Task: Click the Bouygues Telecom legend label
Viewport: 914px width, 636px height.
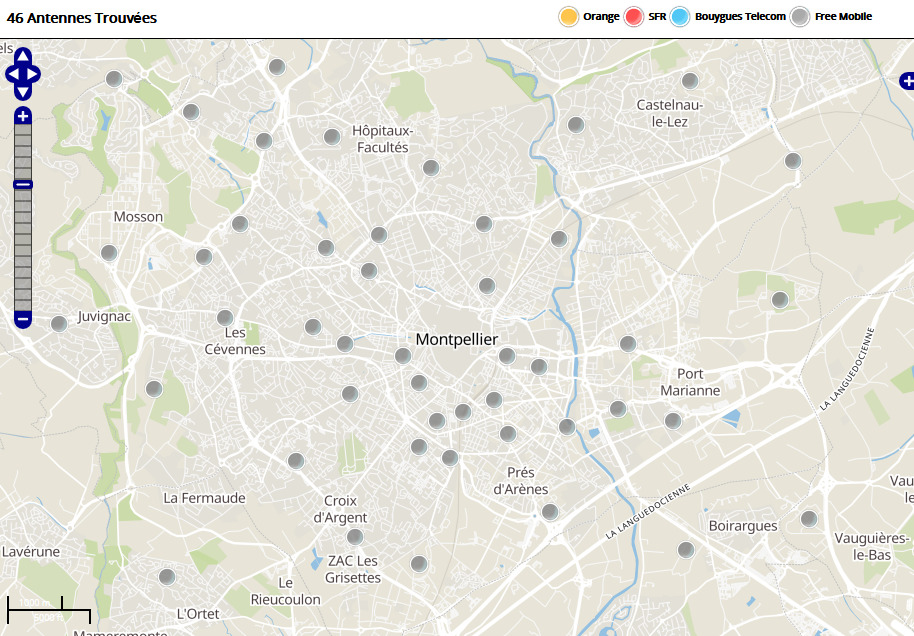Action: (740, 17)
